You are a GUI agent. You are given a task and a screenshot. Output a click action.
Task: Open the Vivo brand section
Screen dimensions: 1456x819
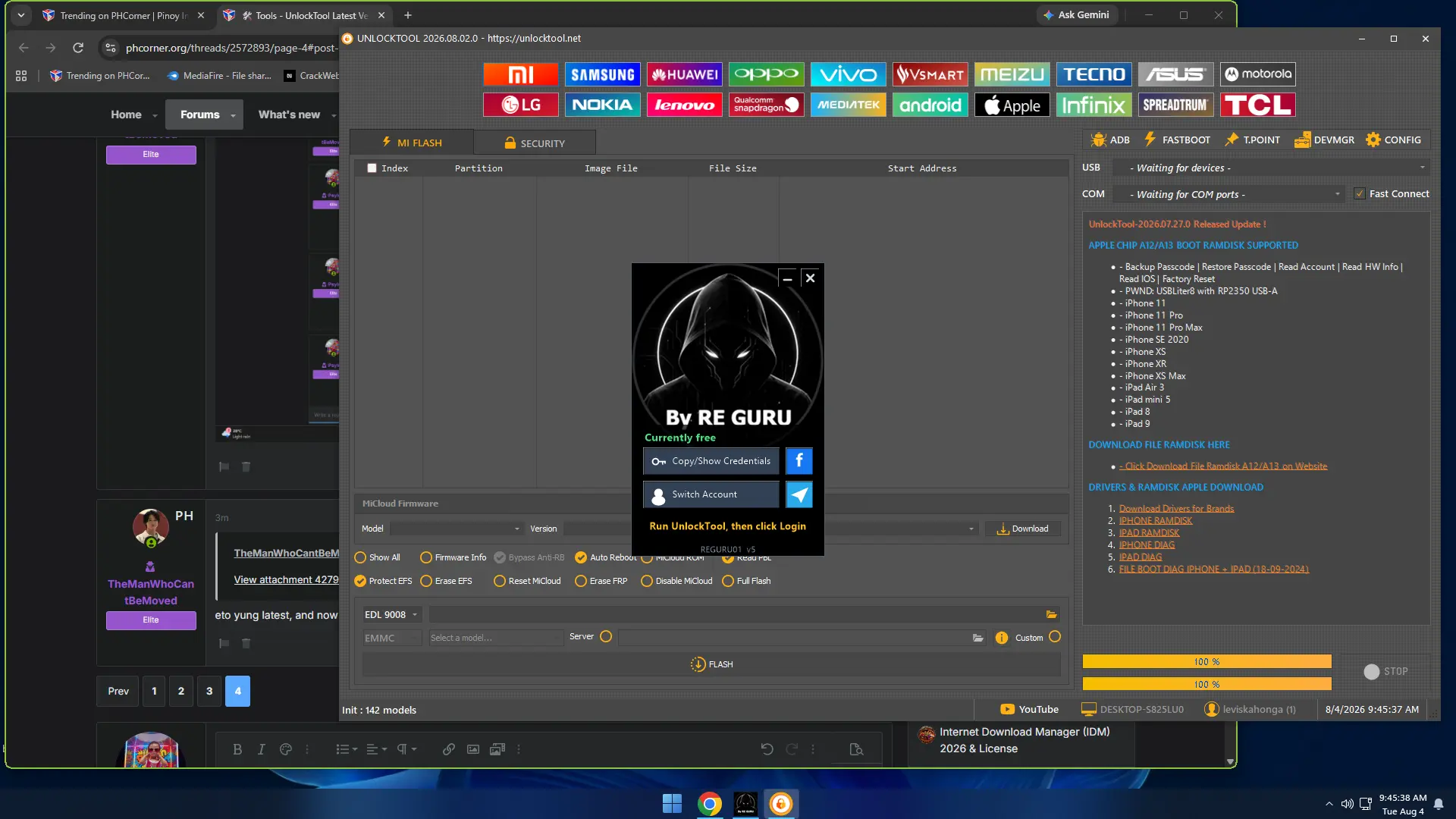[849, 74]
